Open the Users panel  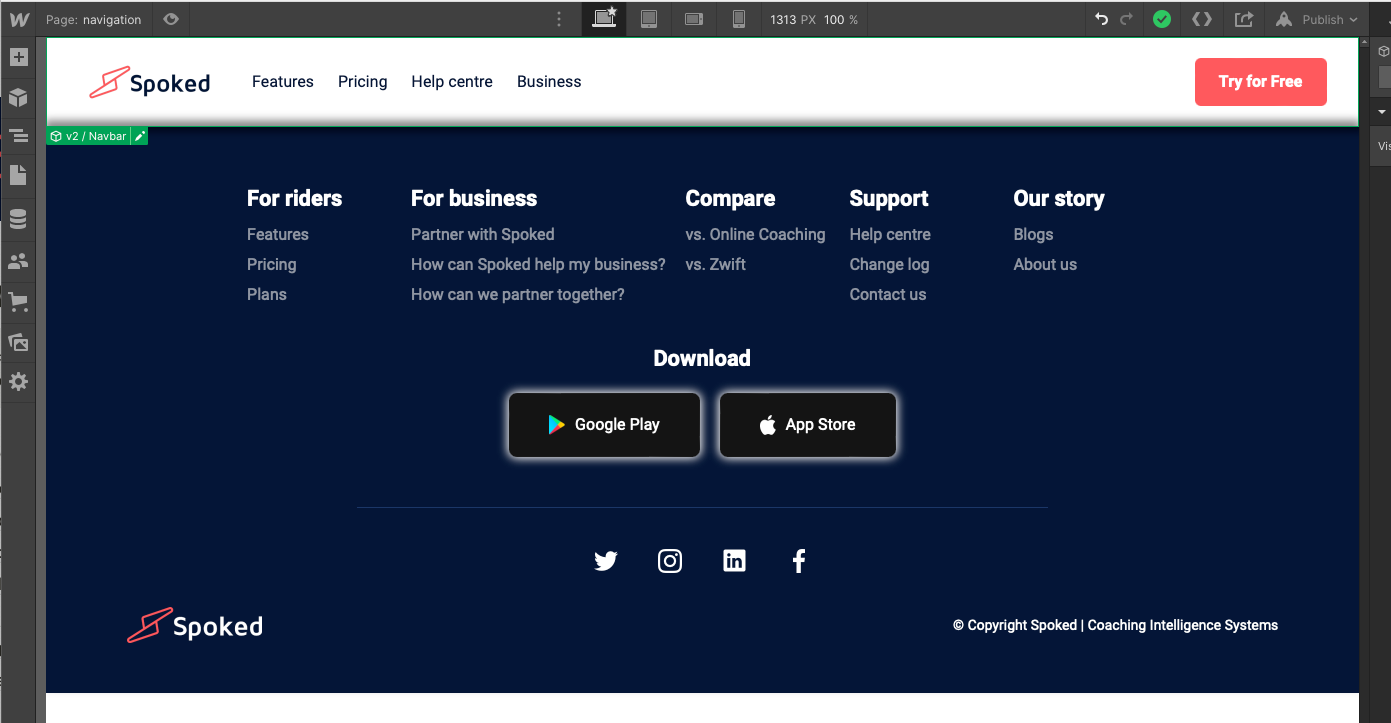(18, 261)
